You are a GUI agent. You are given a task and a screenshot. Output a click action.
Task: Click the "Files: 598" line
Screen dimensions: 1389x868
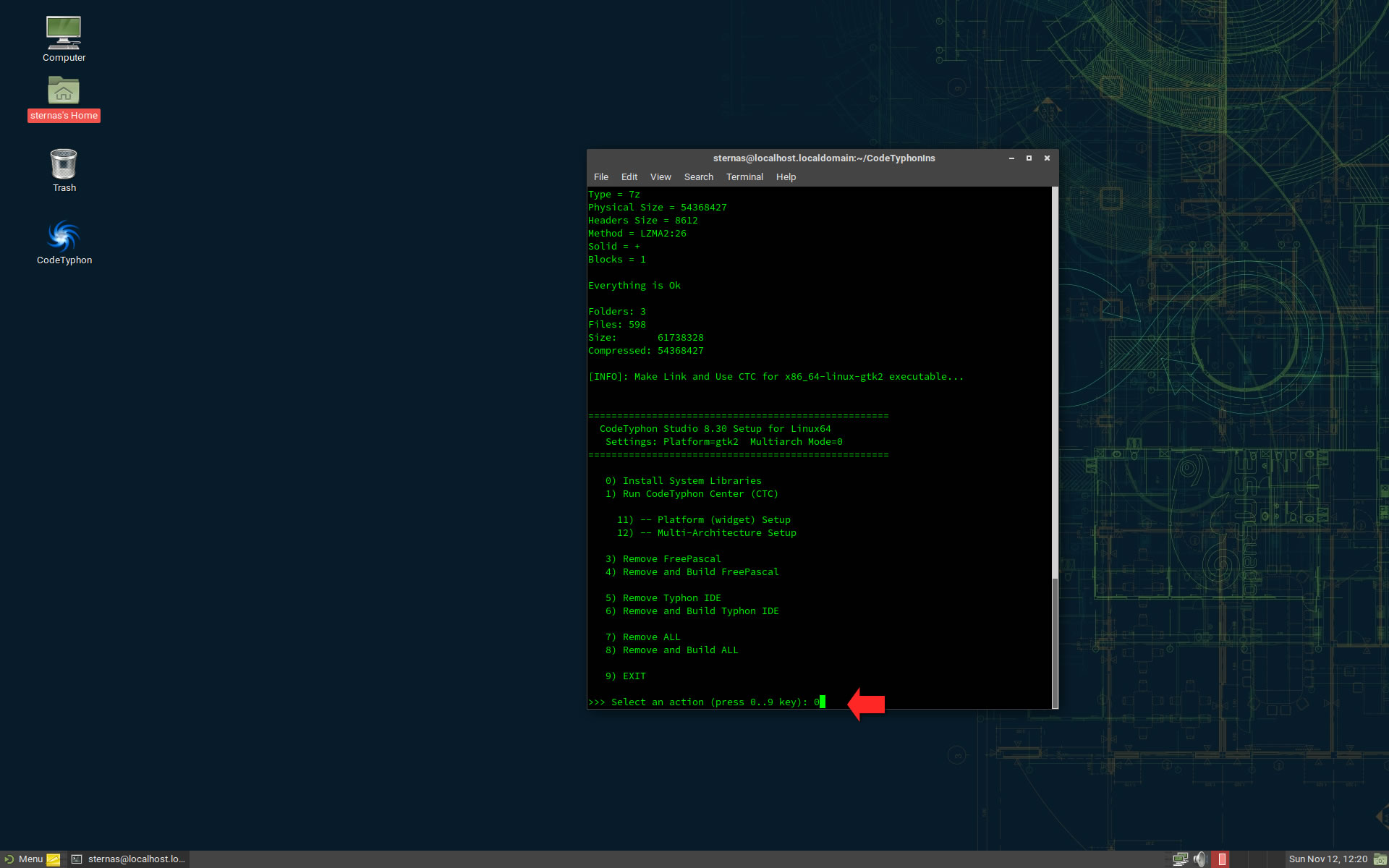pos(616,325)
